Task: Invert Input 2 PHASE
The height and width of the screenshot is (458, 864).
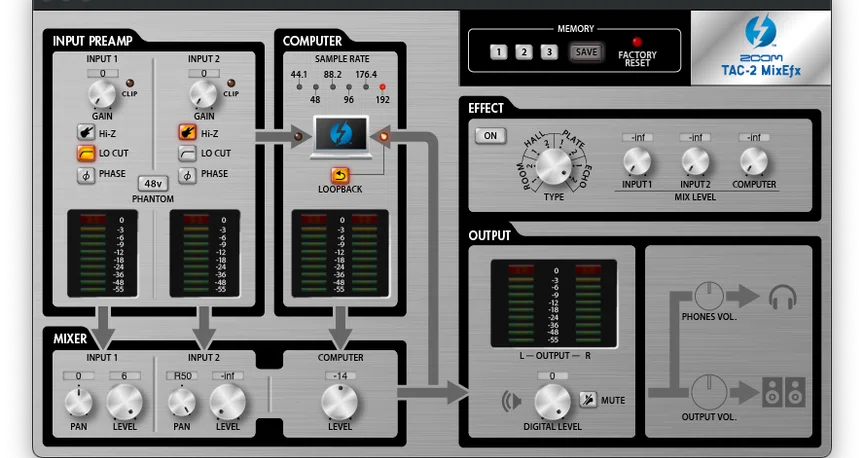Action: (187, 175)
